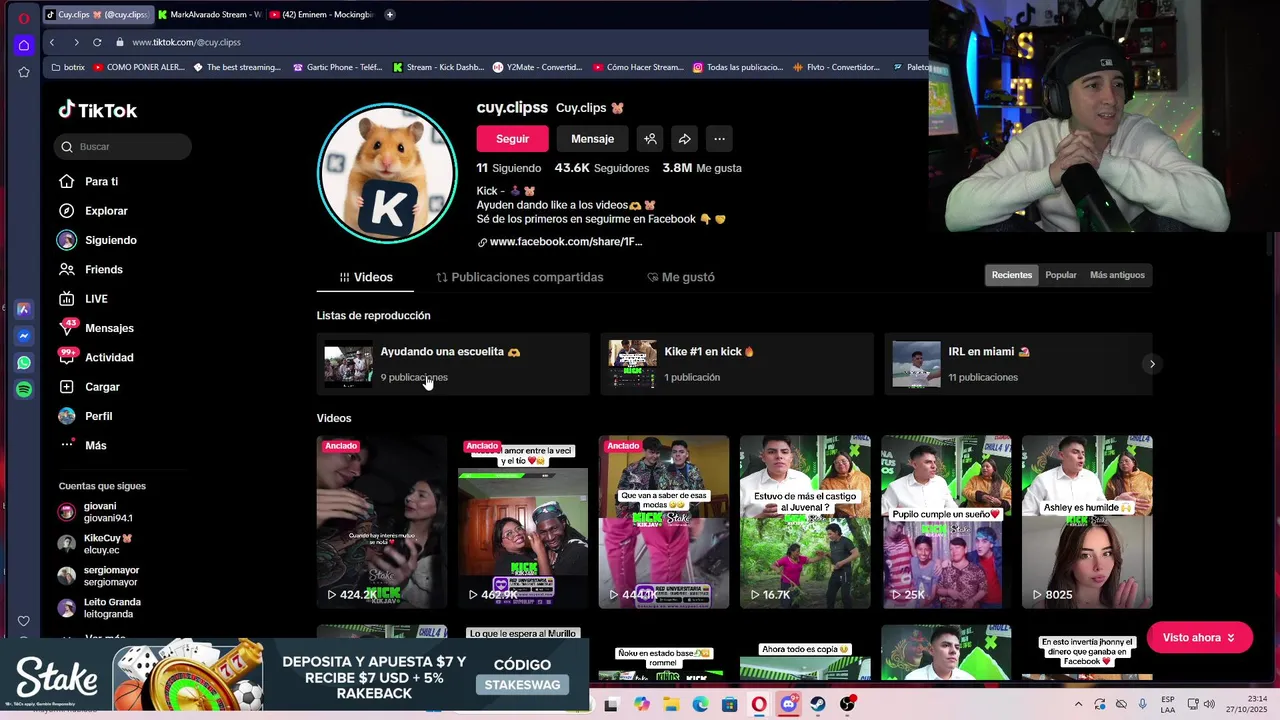The image size is (1280, 720).
Task: Open Messenger in Opera sidebar
Action: 24,336
